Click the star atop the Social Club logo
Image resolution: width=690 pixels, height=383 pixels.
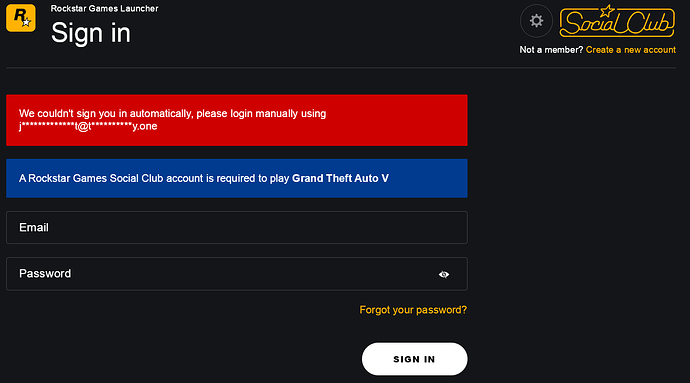607,11
